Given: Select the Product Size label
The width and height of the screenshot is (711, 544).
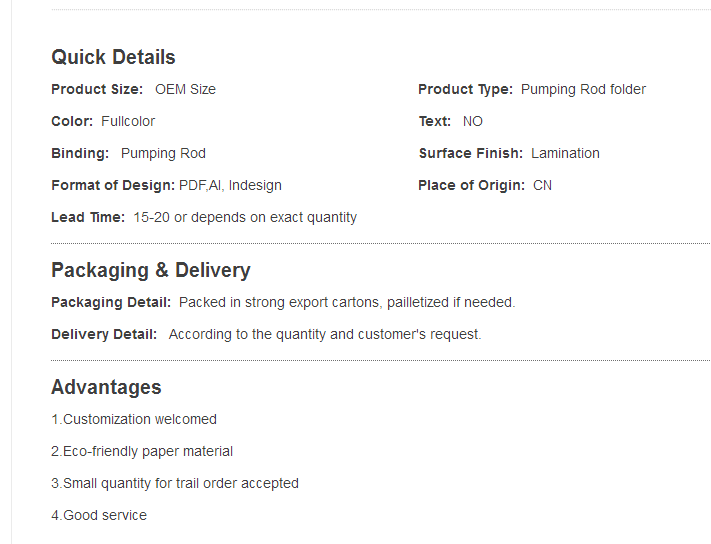Looking at the screenshot, I should (97, 89).
